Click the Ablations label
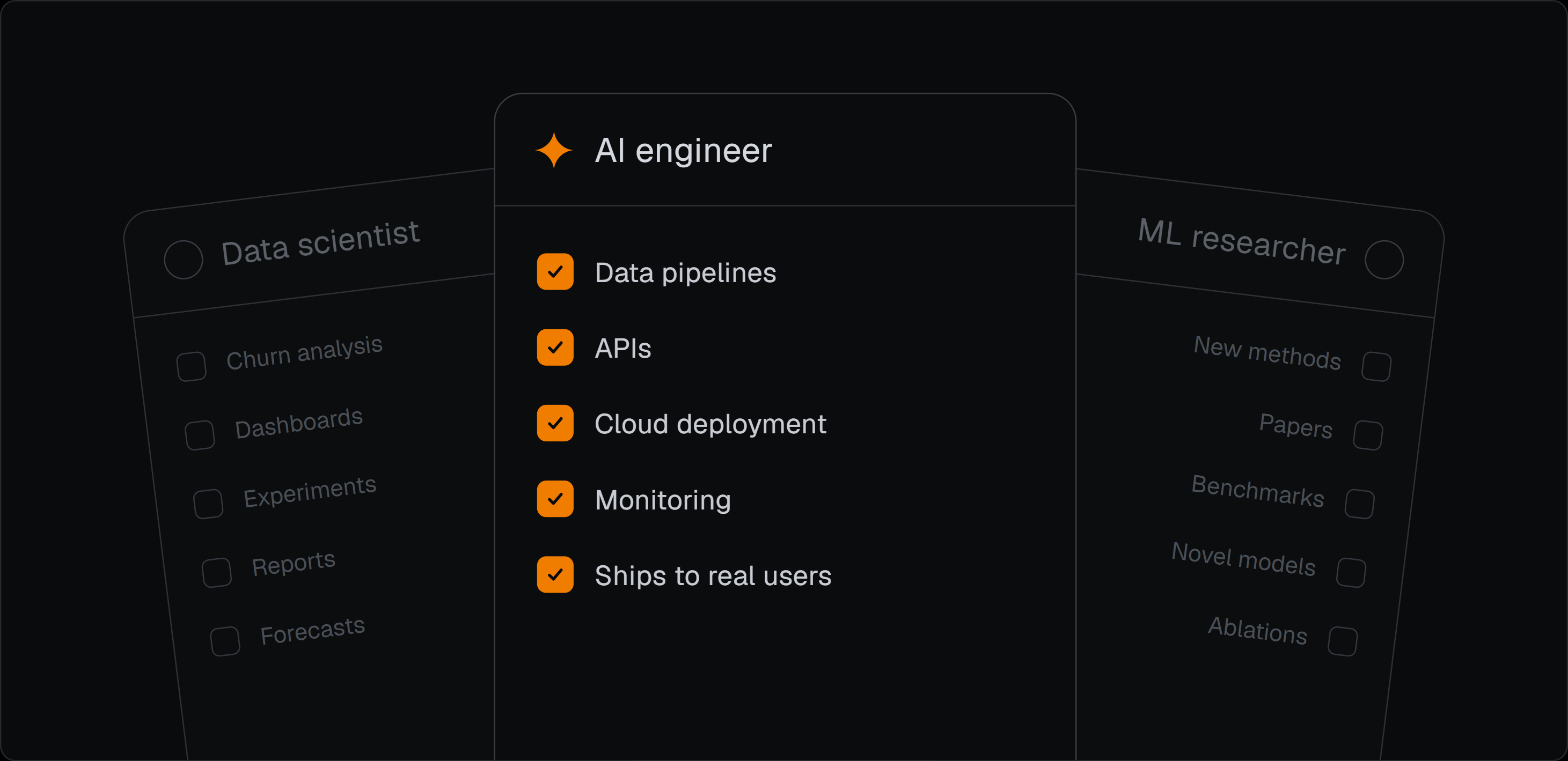Image resolution: width=1568 pixels, height=761 pixels. [x=1257, y=630]
